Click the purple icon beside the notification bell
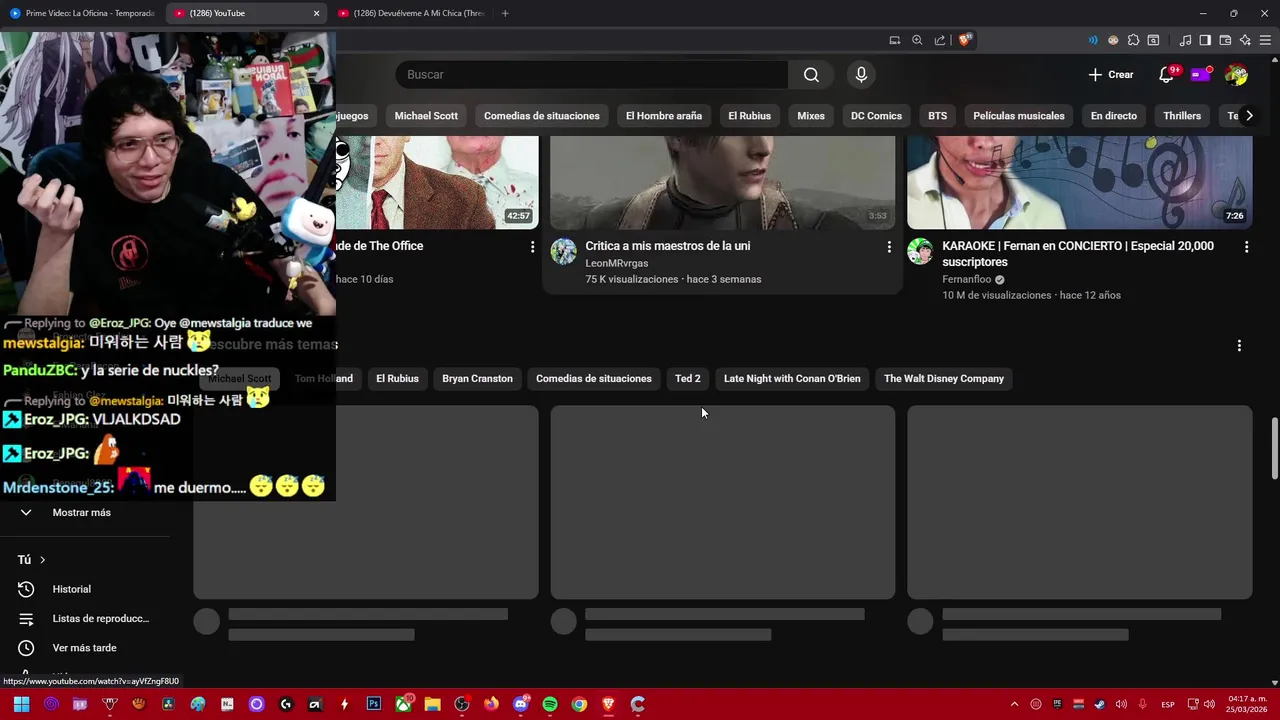The image size is (1280, 720). click(x=1200, y=75)
